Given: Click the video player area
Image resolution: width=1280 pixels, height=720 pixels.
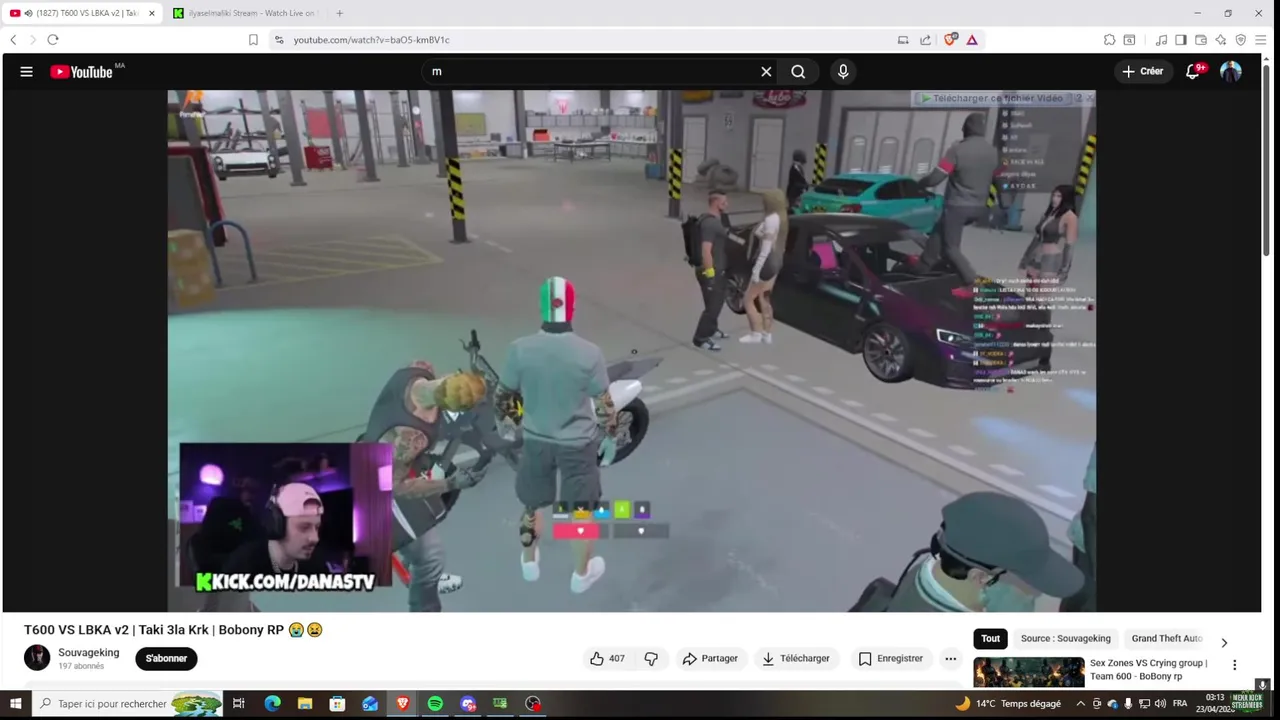Looking at the screenshot, I should (631, 351).
